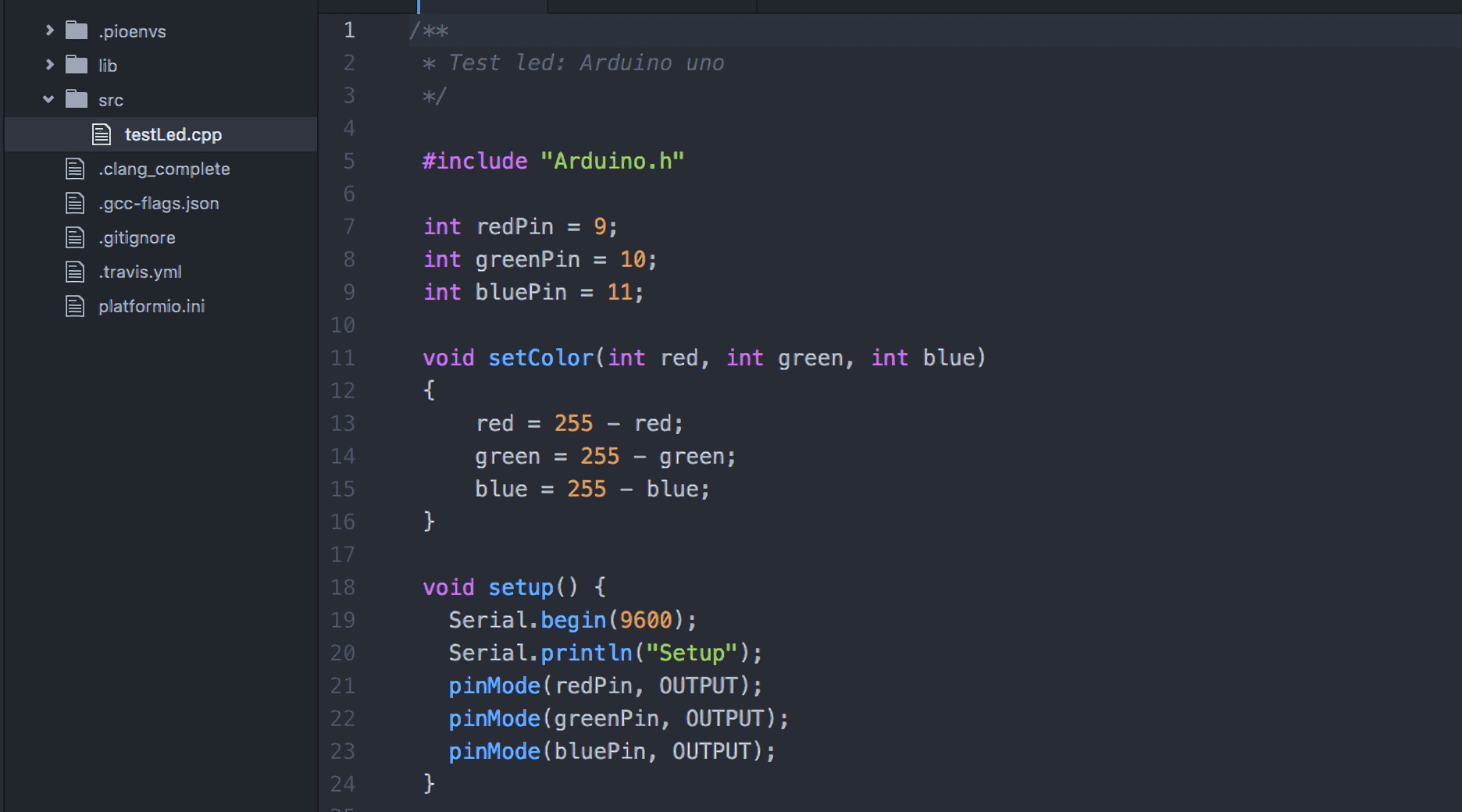Click the src folder icon
This screenshot has height=812, width=1462.
(77, 99)
